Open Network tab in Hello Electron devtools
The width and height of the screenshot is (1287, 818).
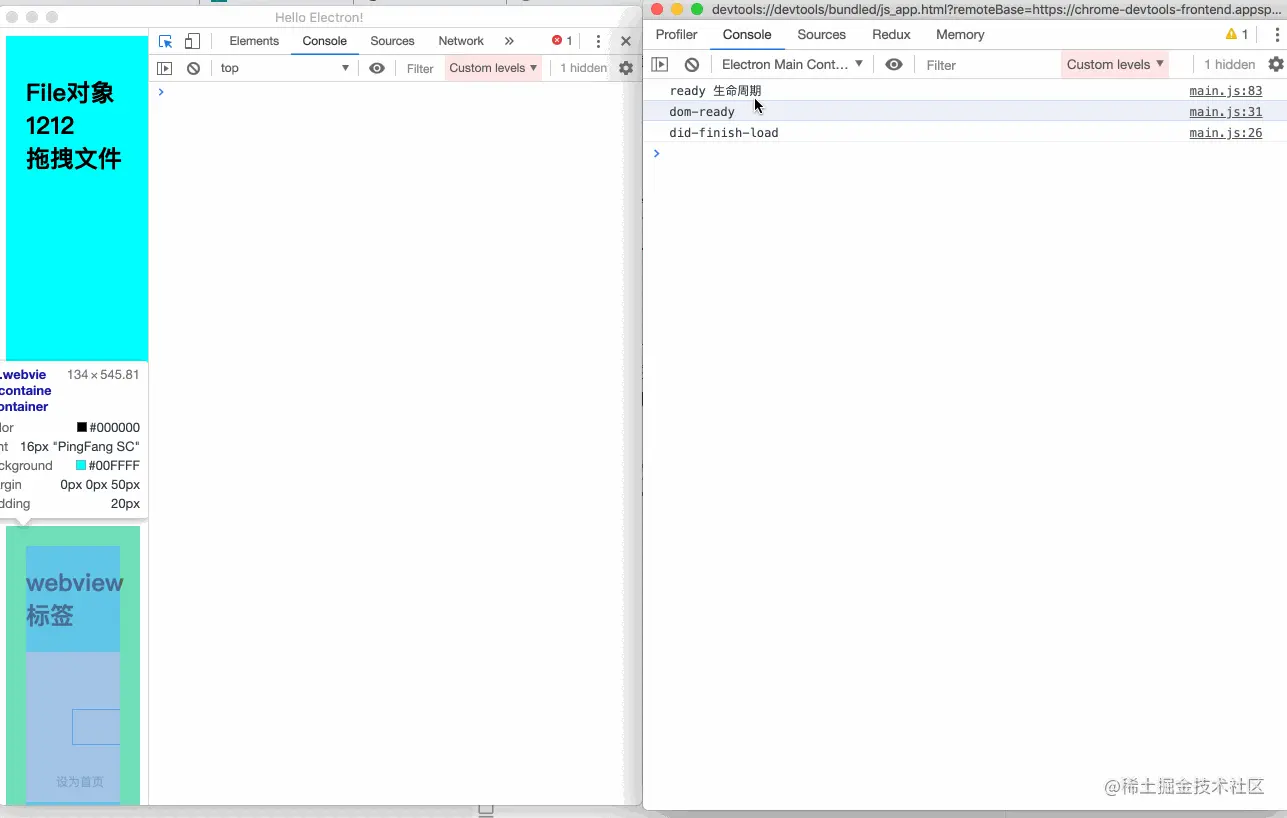(461, 41)
